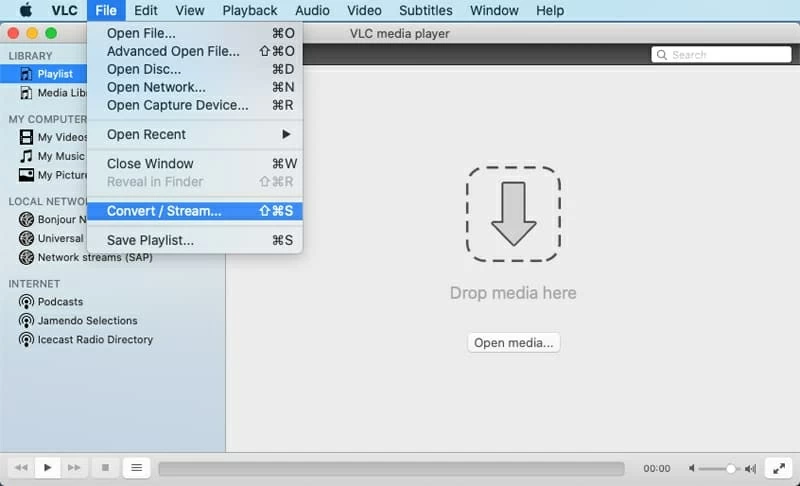Viewport: 800px width, 486px height.
Task: Click the My Pictures image icon
Action: [26, 175]
